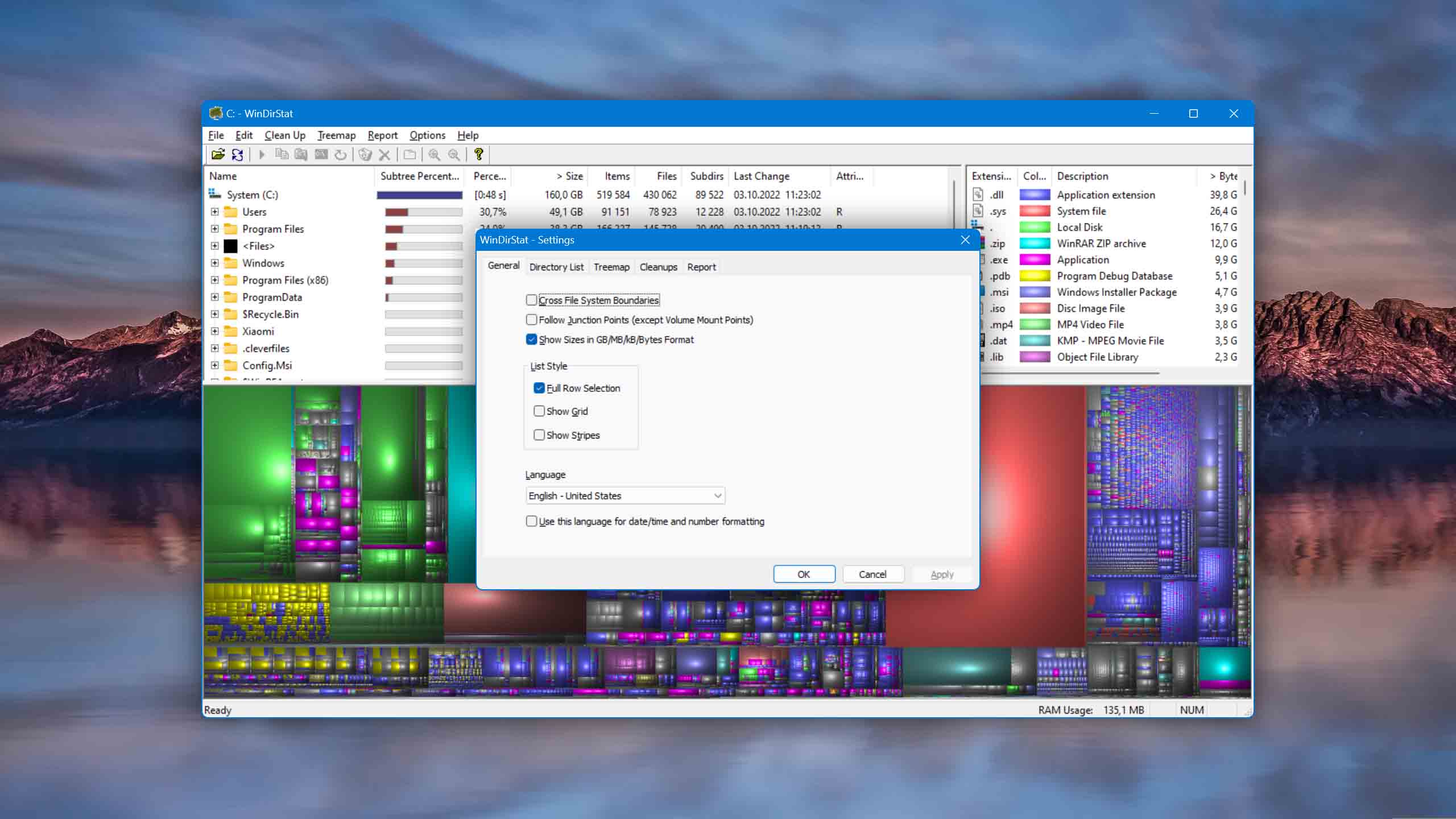Viewport: 1456px width, 819px height.
Task: Expand the .cleverfiles tree node
Action: tap(214, 348)
